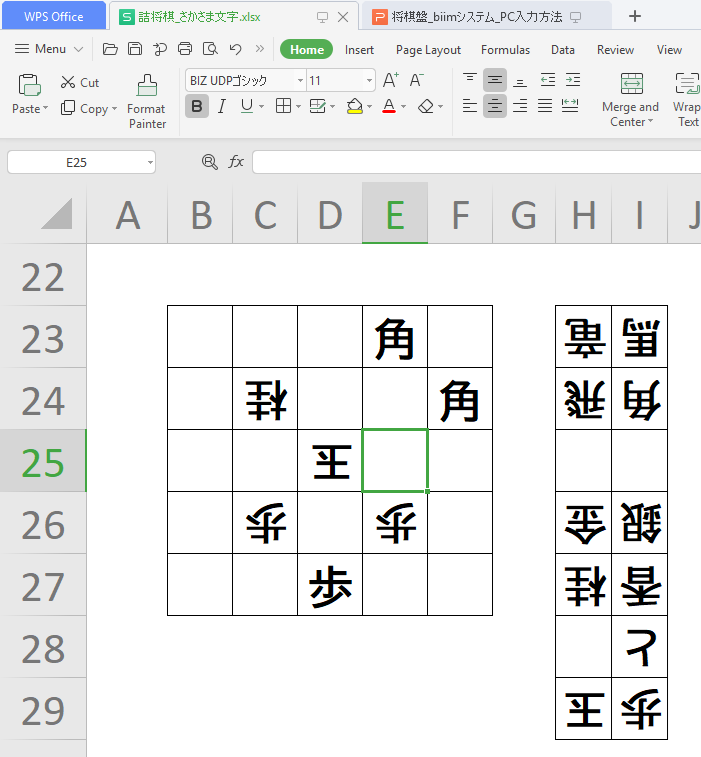Click the new tab plus button

click(634, 16)
